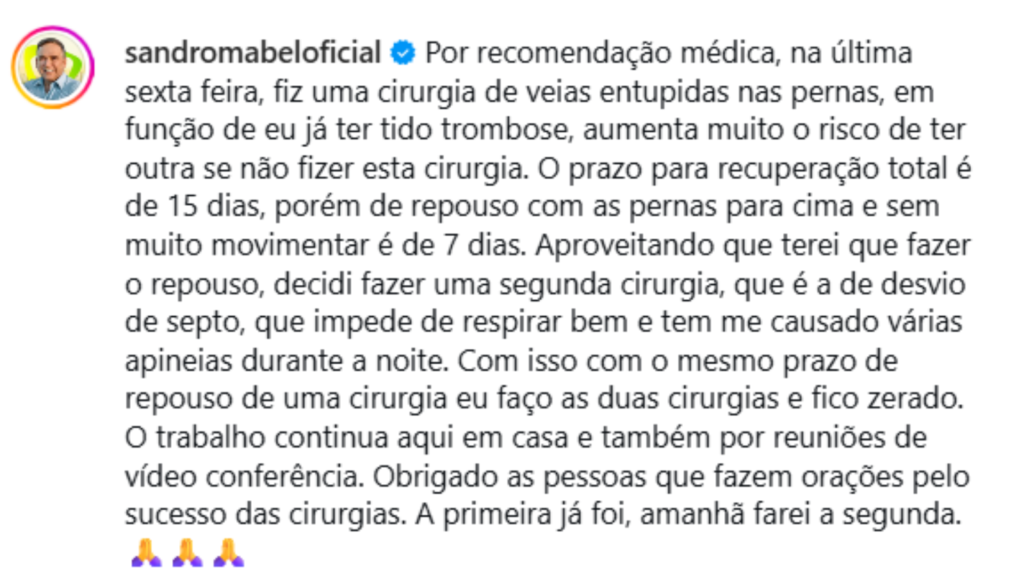
Task: Click the blue verified badge
Action: click(401, 52)
